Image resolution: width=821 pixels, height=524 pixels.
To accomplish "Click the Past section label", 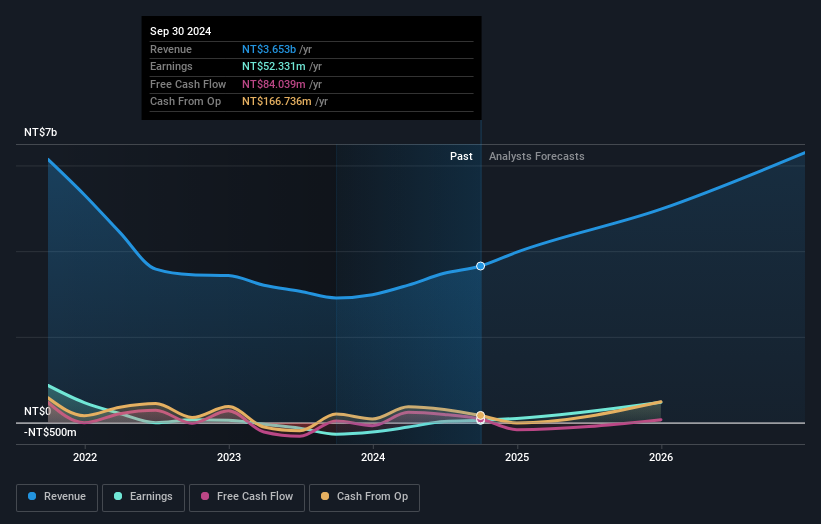I will point(461,156).
